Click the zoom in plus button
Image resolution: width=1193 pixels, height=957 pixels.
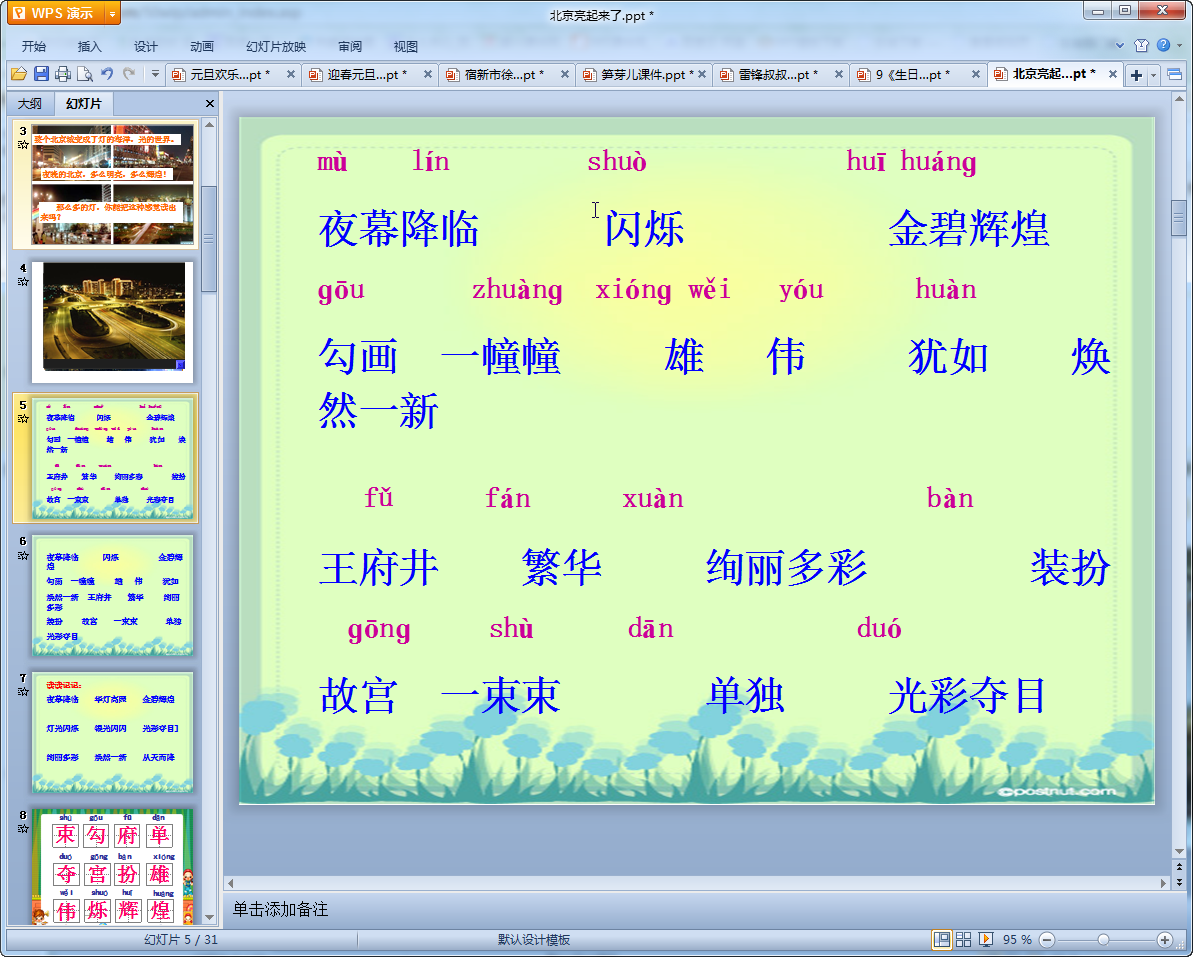(1164, 940)
